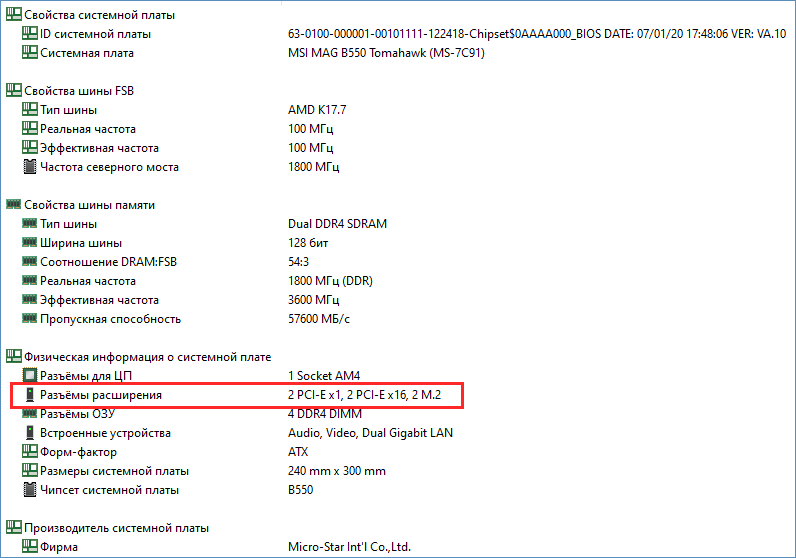The image size is (796, 558).
Task: Click the memory icon at "Свойства шины памяти"
Action: point(14,204)
